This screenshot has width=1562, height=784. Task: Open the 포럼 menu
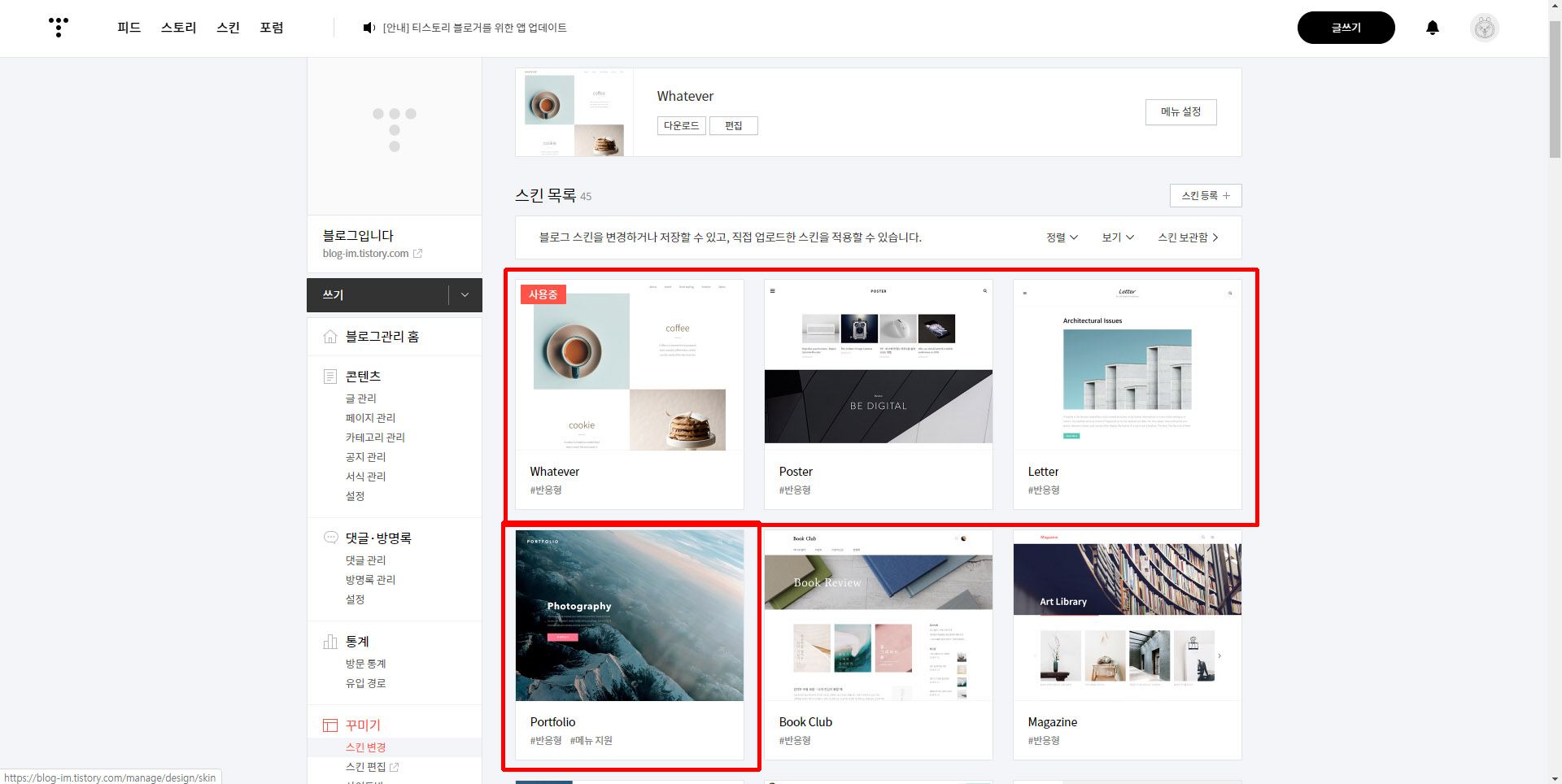pyautogui.click(x=272, y=28)
